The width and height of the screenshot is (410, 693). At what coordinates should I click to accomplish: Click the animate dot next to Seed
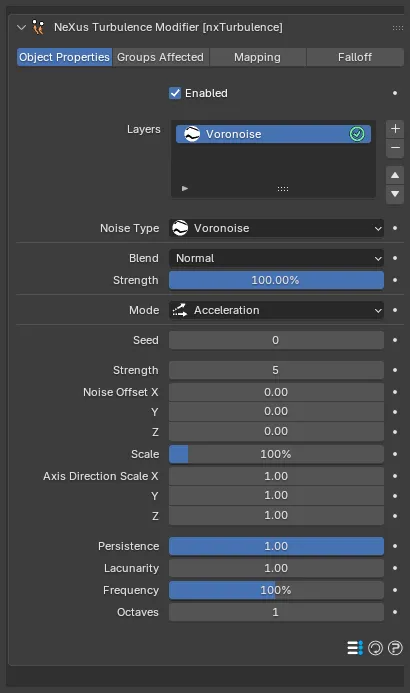pyautogui.click(x=395, y=340)
